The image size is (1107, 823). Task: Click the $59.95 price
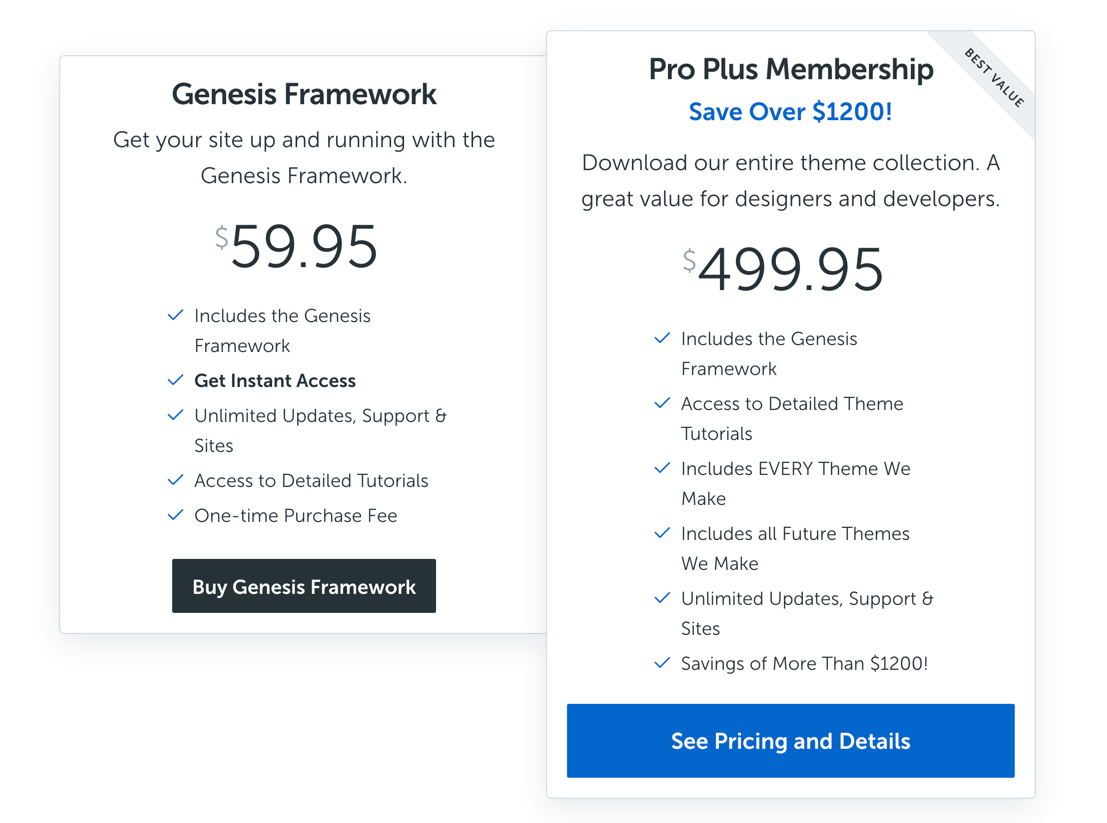pos(297,246)
